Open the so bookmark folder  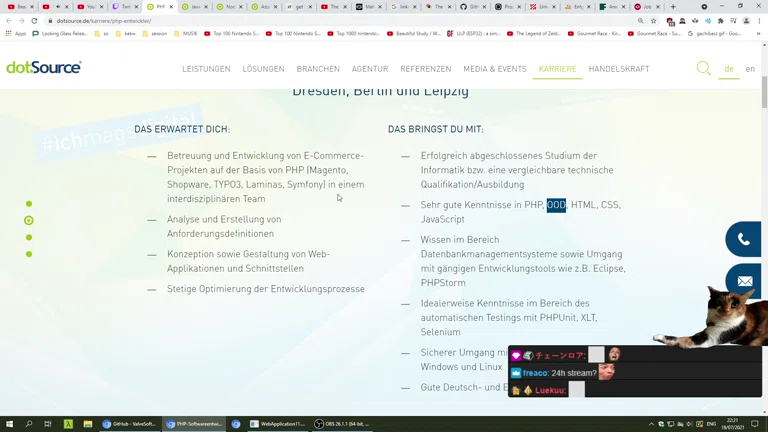pyautogui.click(x=101, y=34)
